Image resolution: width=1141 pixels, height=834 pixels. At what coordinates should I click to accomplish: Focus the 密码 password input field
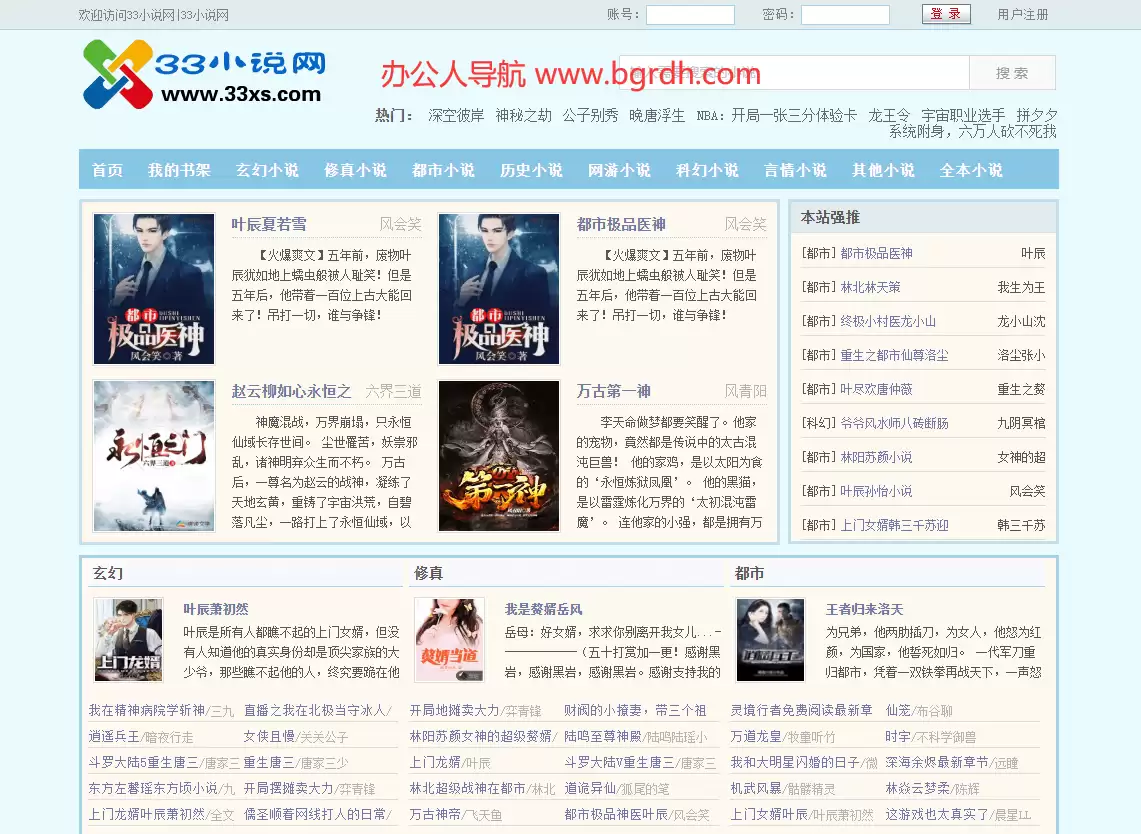[x=845, y=15]
